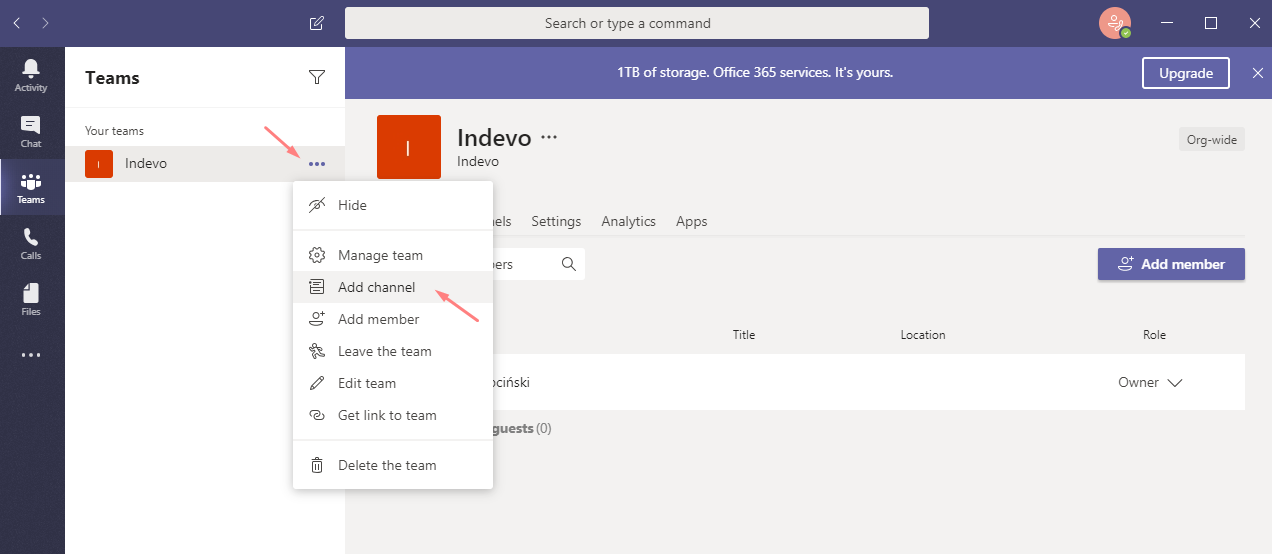Screen dimensions: 1272x554
Task: Open Files in the sidebar
Action: tap(31, 299)
